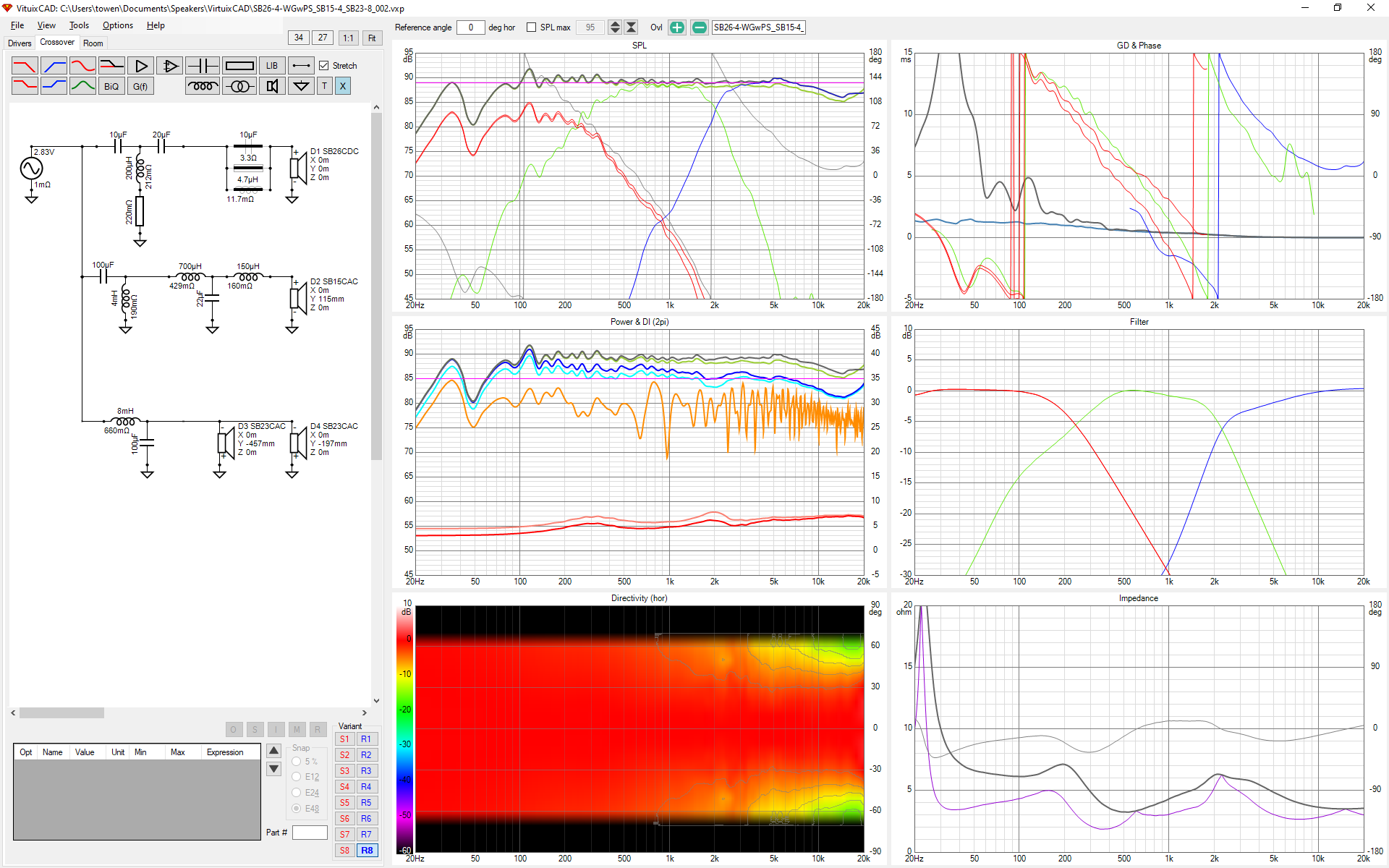This screenshot has width=1389, height=868.
Task: Recall the active variant R8
Action: point(367,851)
